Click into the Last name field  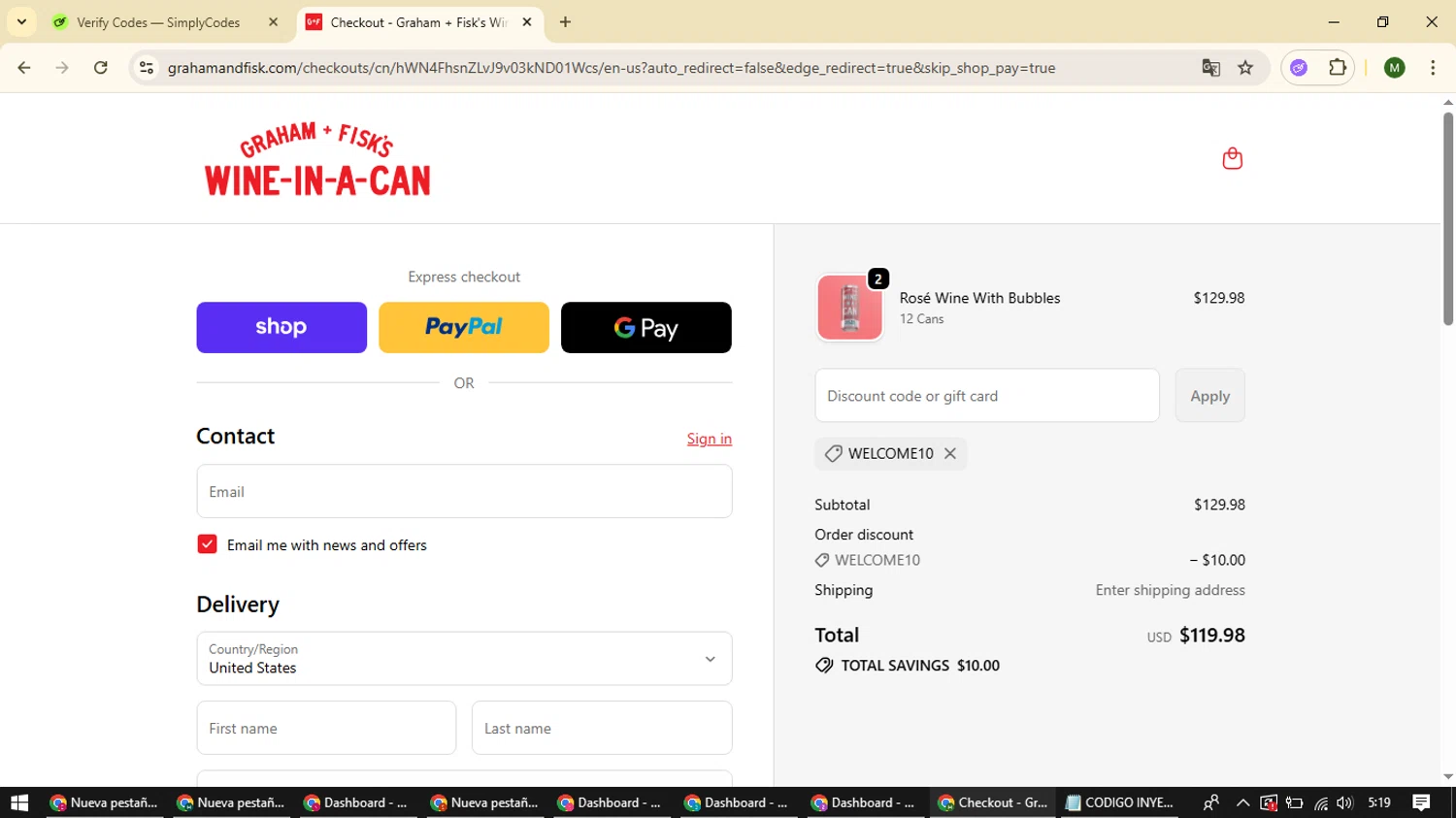602,728
